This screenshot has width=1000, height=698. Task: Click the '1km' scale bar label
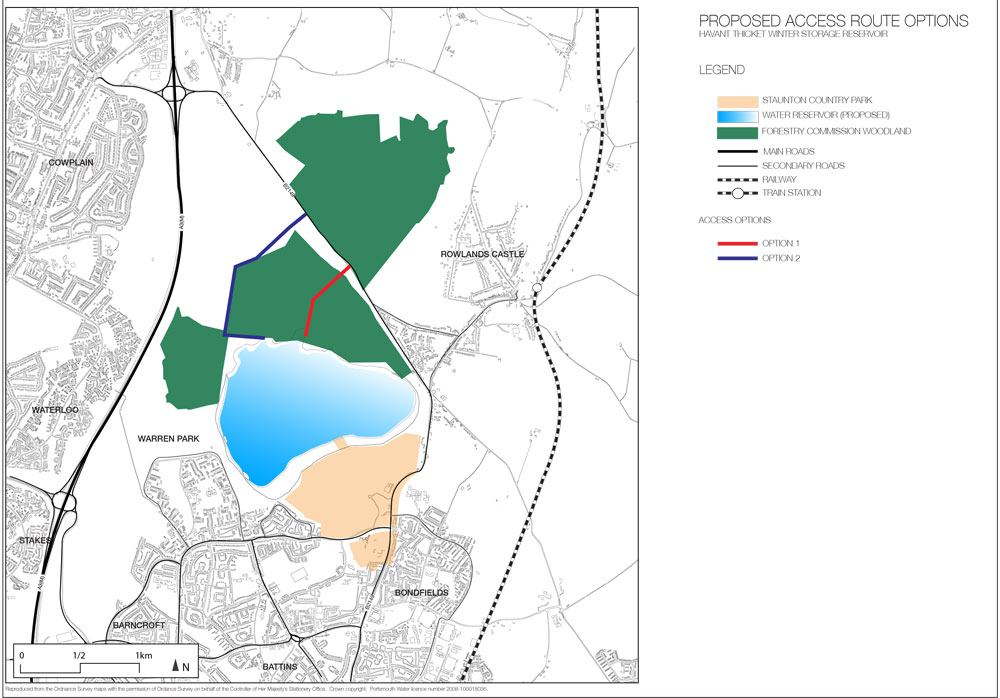[x=143, y=655]
